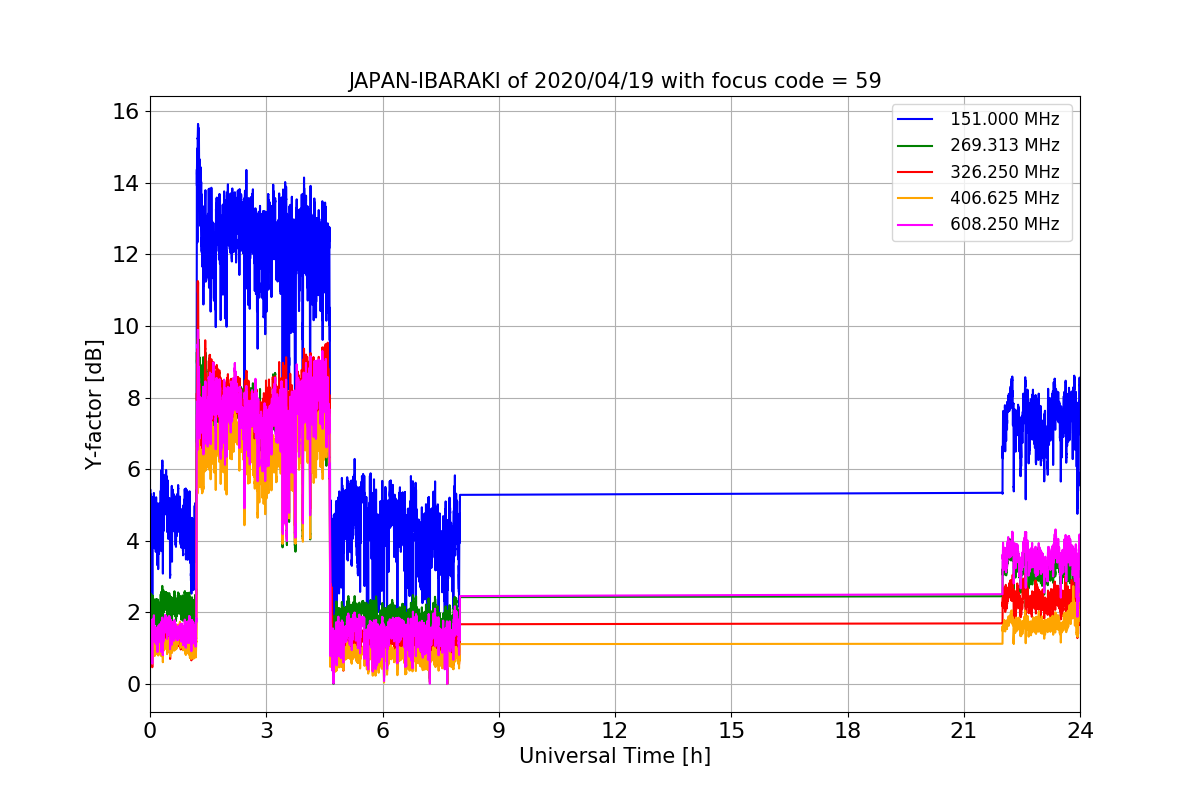Click the x-axis tick label 9

[499, 730]
